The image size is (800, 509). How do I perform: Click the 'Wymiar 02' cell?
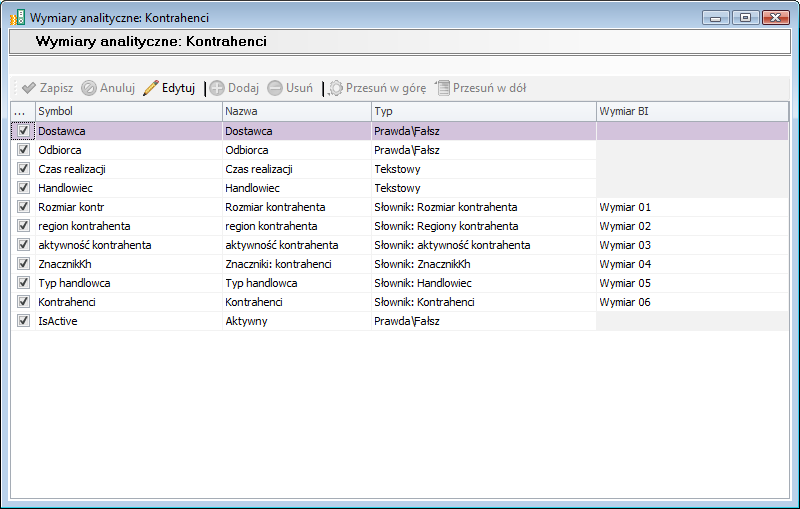coord(692,225)
